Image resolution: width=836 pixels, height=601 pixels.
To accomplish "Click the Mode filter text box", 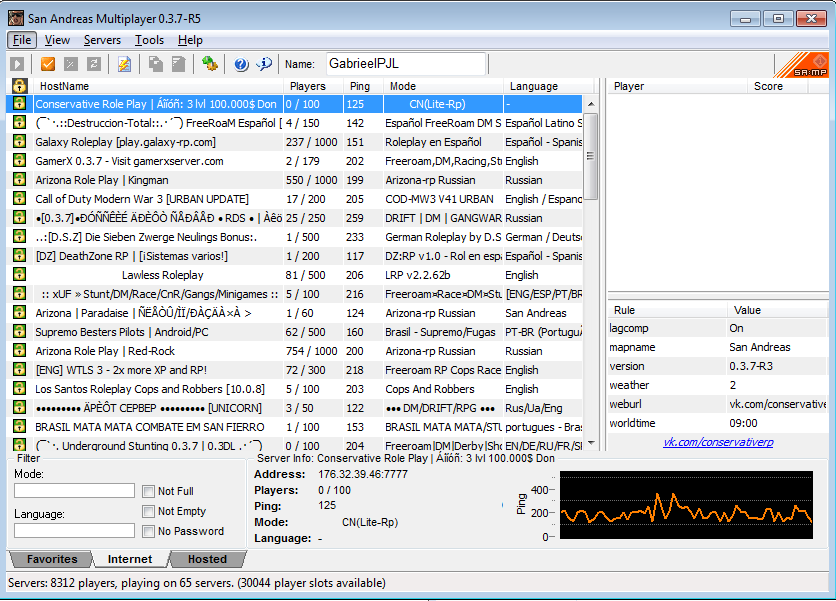I will [74, 491].
